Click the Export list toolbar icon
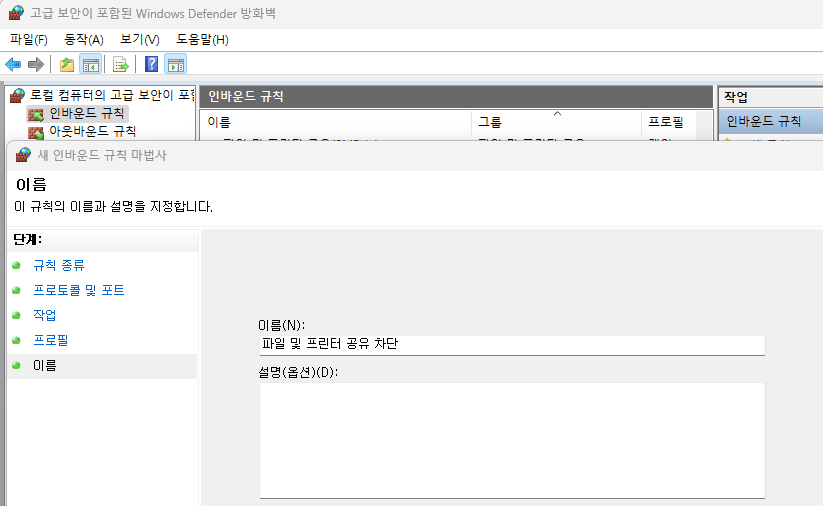This screenshot has width=823, height=506. click(121, 65)
